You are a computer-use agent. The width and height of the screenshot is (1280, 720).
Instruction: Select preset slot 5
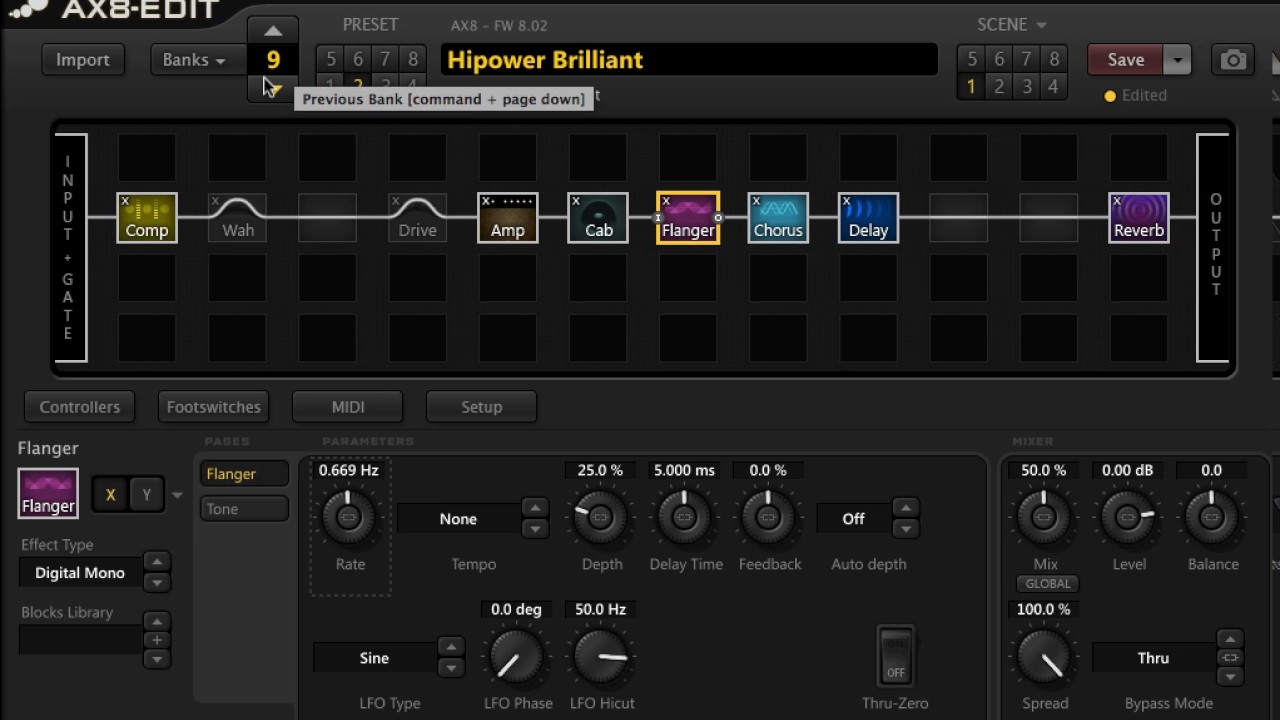pyautogui.click(x=331, y=60)
